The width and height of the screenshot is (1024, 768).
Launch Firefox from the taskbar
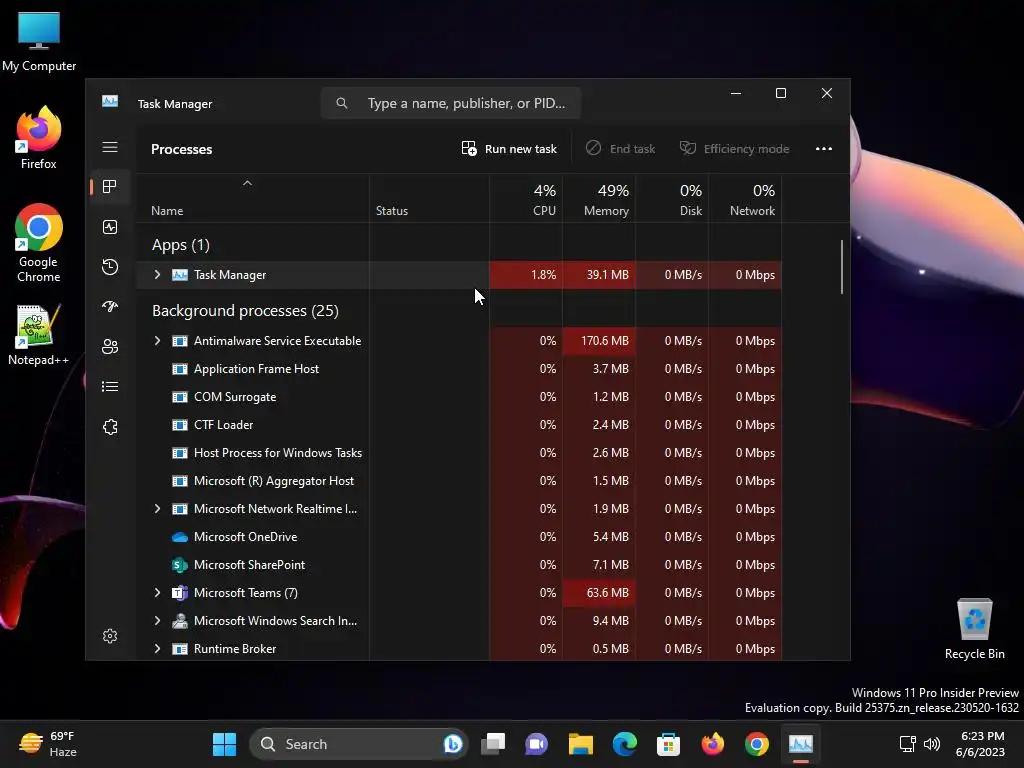click(712, 744)
